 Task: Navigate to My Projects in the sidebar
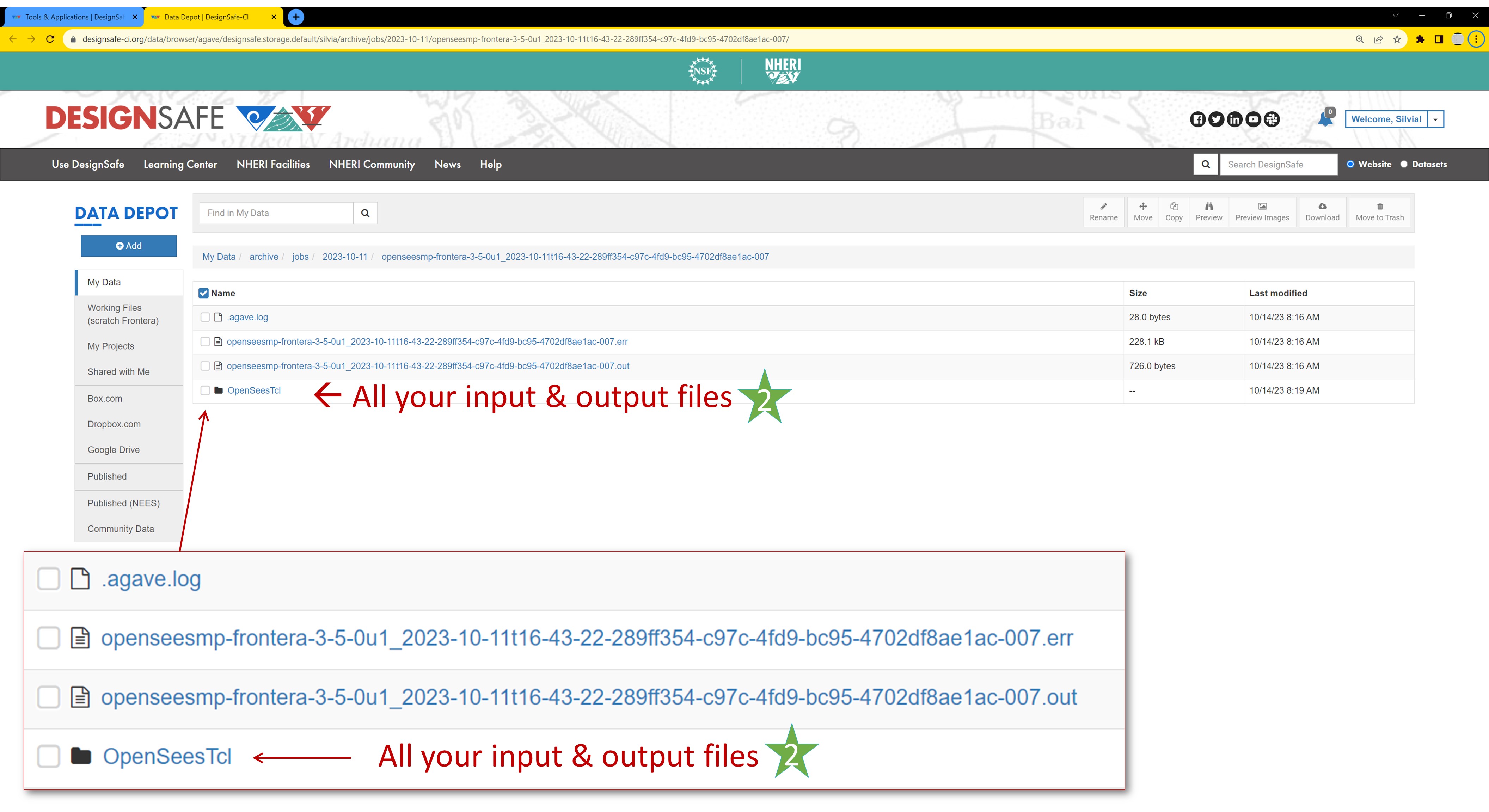pos(110,346)
